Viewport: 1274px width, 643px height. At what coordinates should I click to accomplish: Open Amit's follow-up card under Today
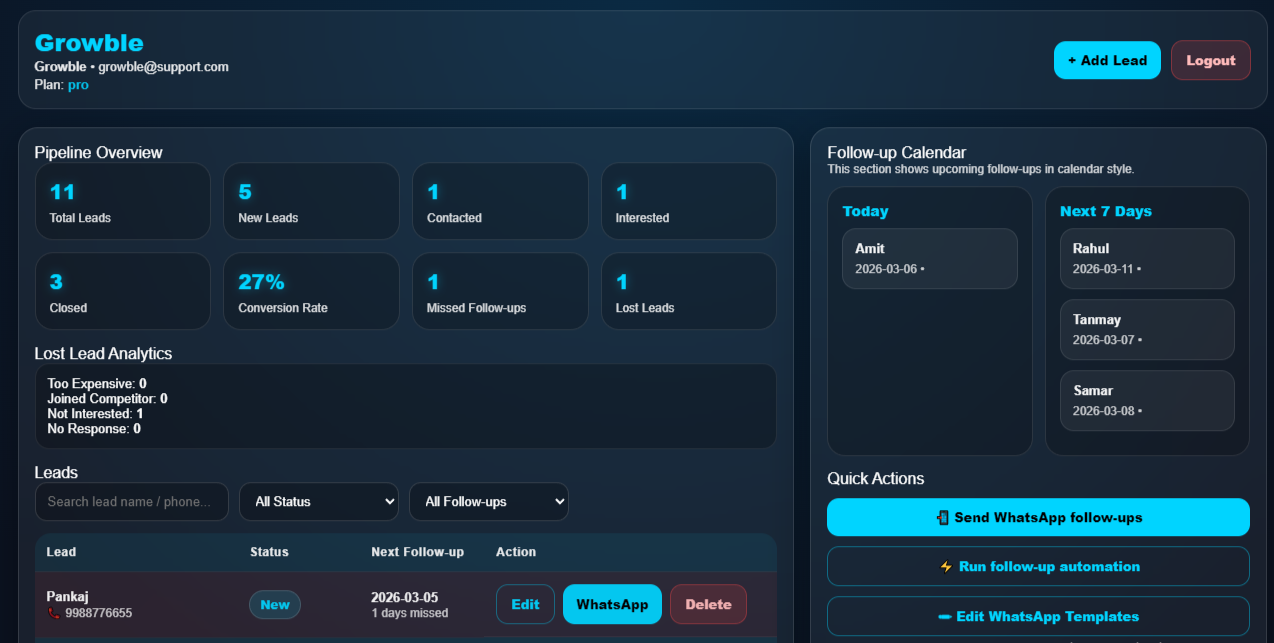930,259
